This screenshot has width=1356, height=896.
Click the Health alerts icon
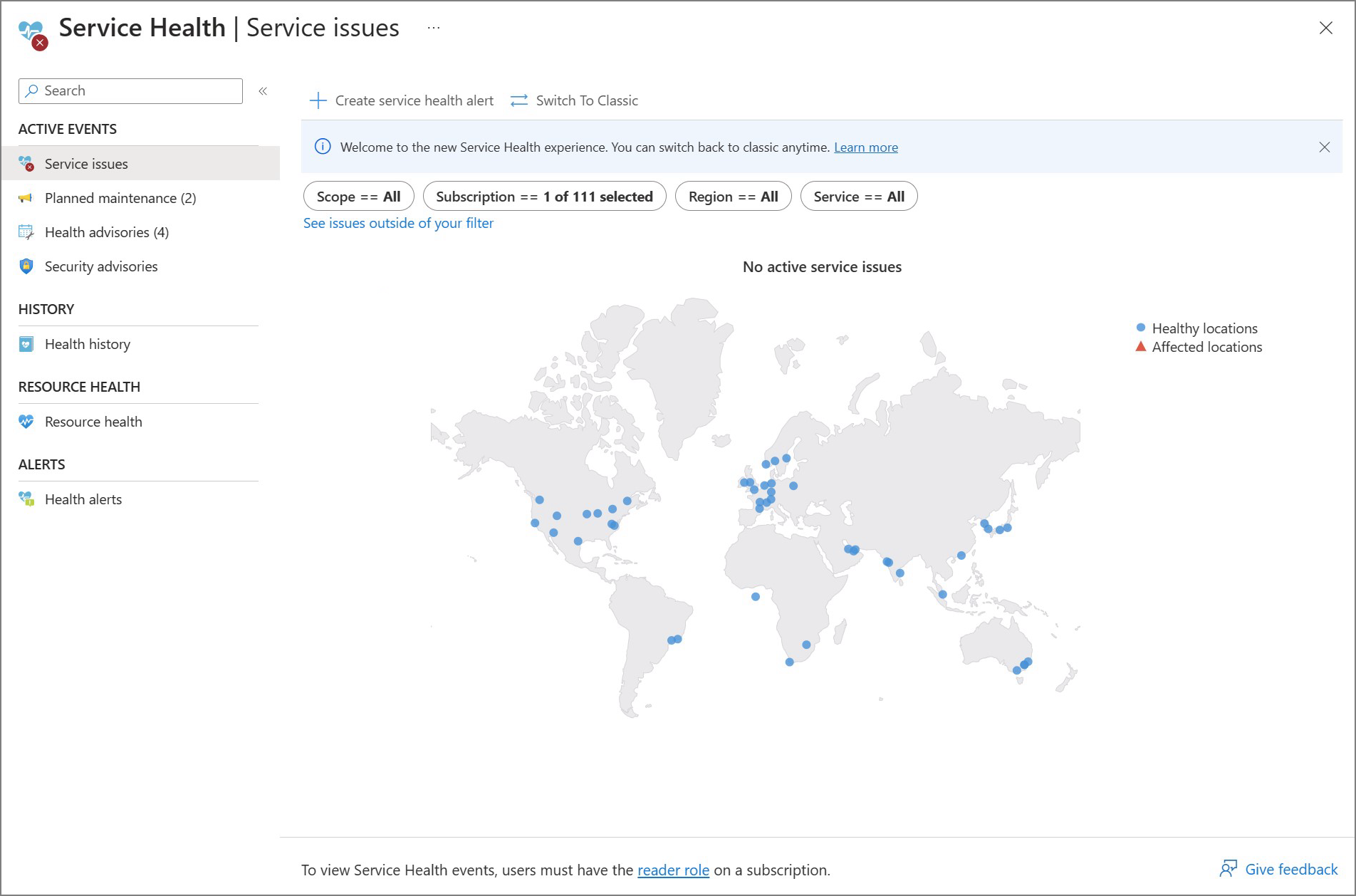(26, 499)
